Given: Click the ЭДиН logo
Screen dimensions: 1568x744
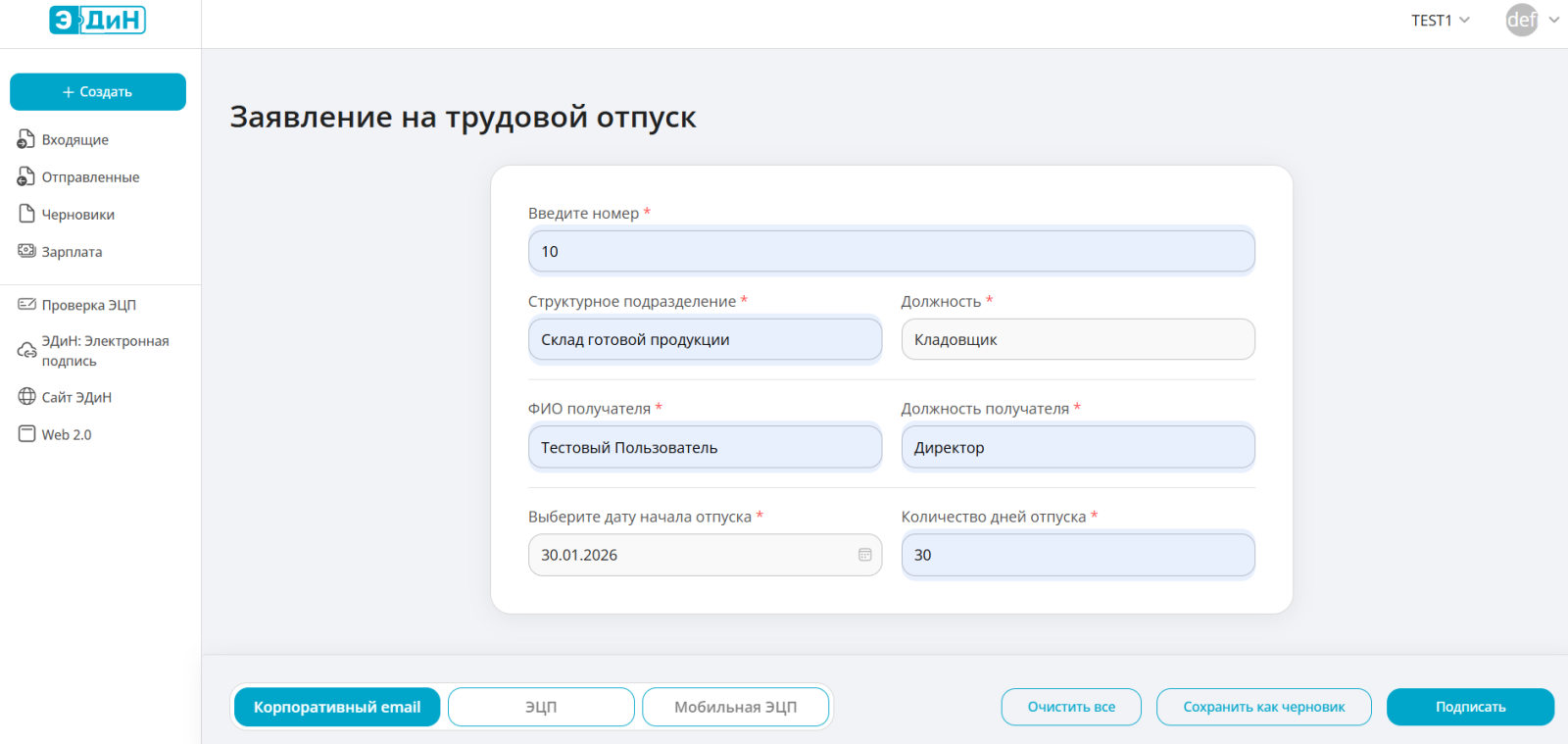Looking at the screenshot, I should 98,20.
